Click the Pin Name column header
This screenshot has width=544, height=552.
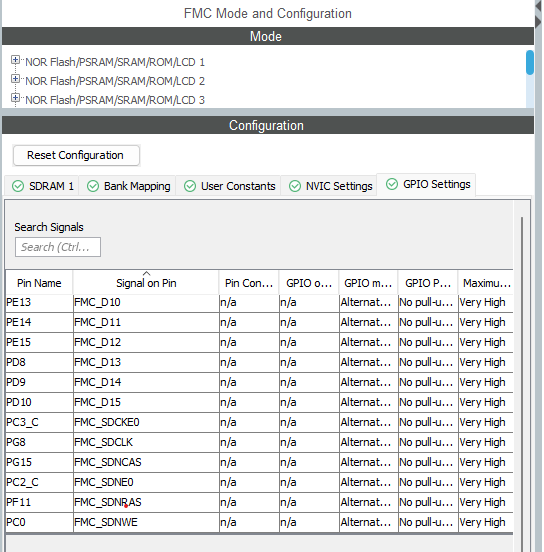(x=39, y=283)
